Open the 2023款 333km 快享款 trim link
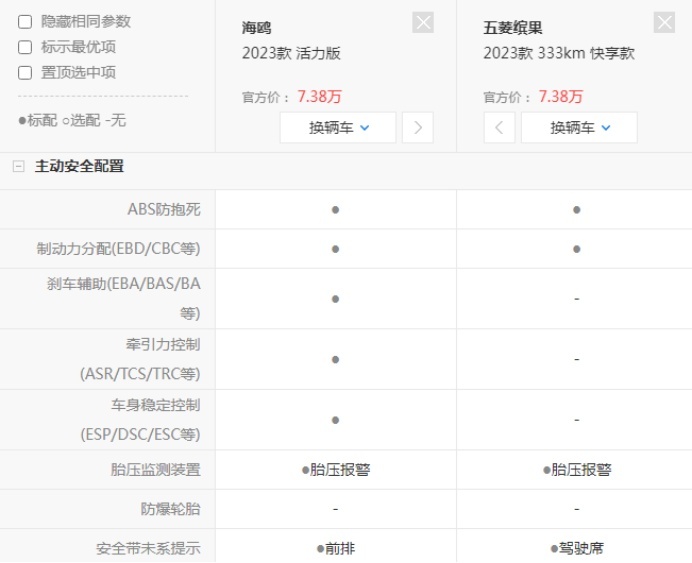The height and width of the screenshot is (563, 692). pos(559,53)
